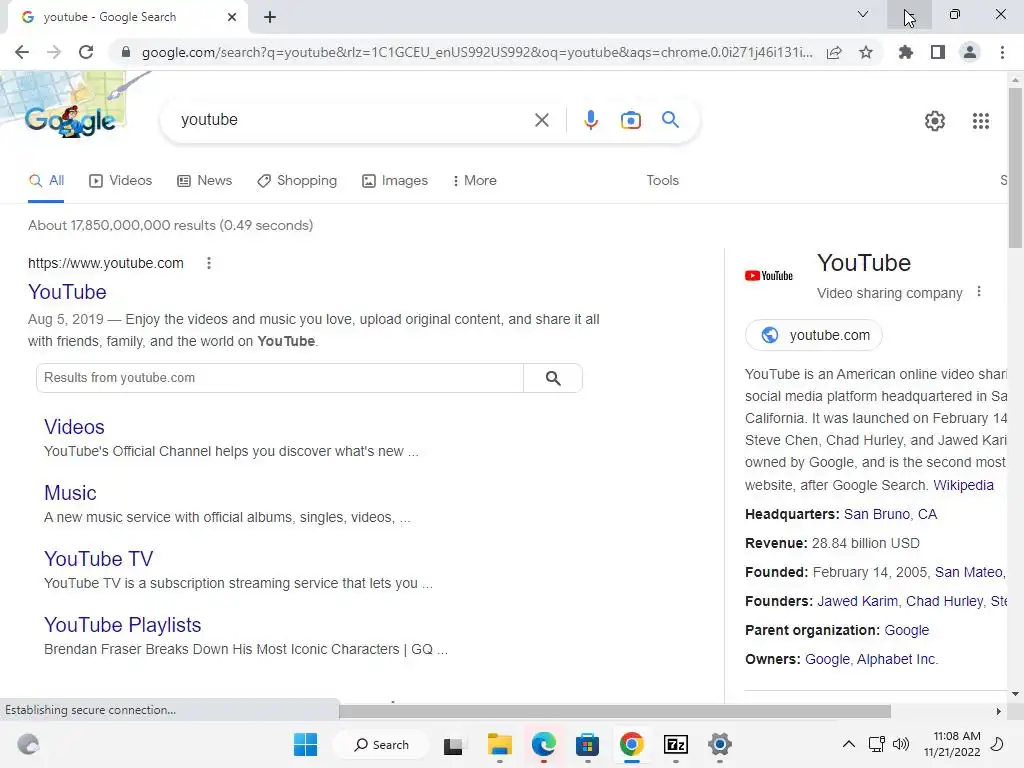Click the horizontal scrollbar right arrow
Screen dimensions: 1024x768
tap(998, 711)
